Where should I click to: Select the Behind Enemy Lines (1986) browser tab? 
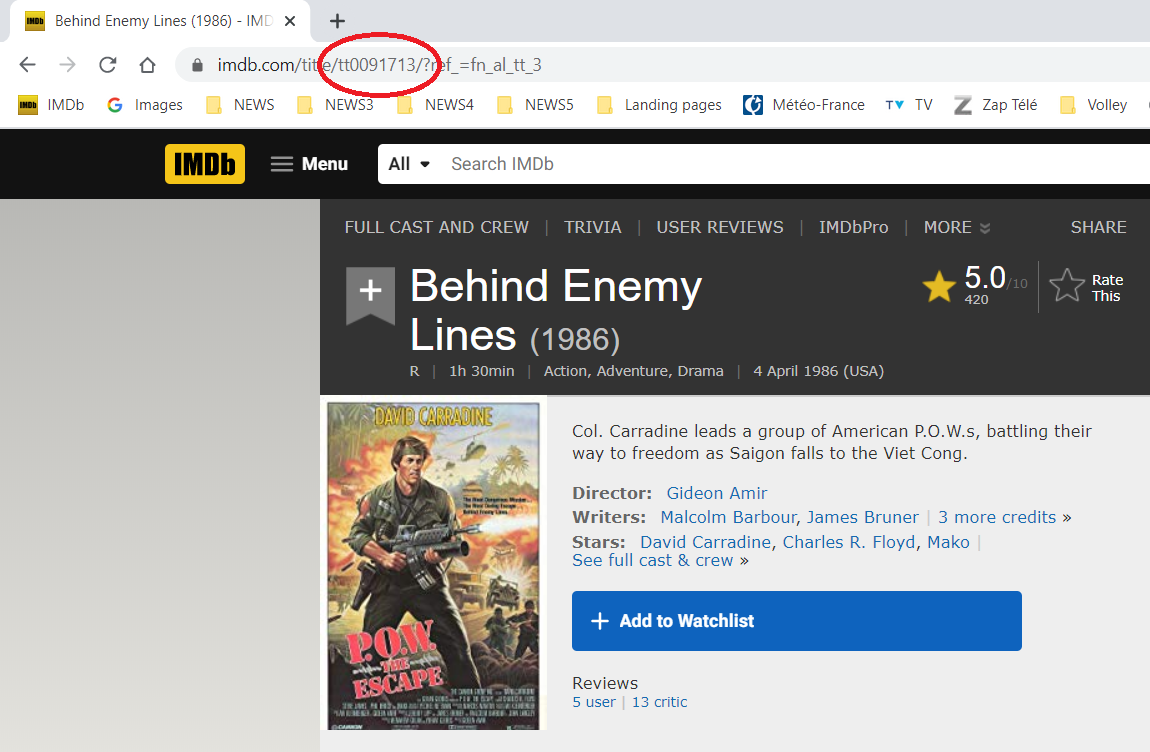tap(160, 21)
